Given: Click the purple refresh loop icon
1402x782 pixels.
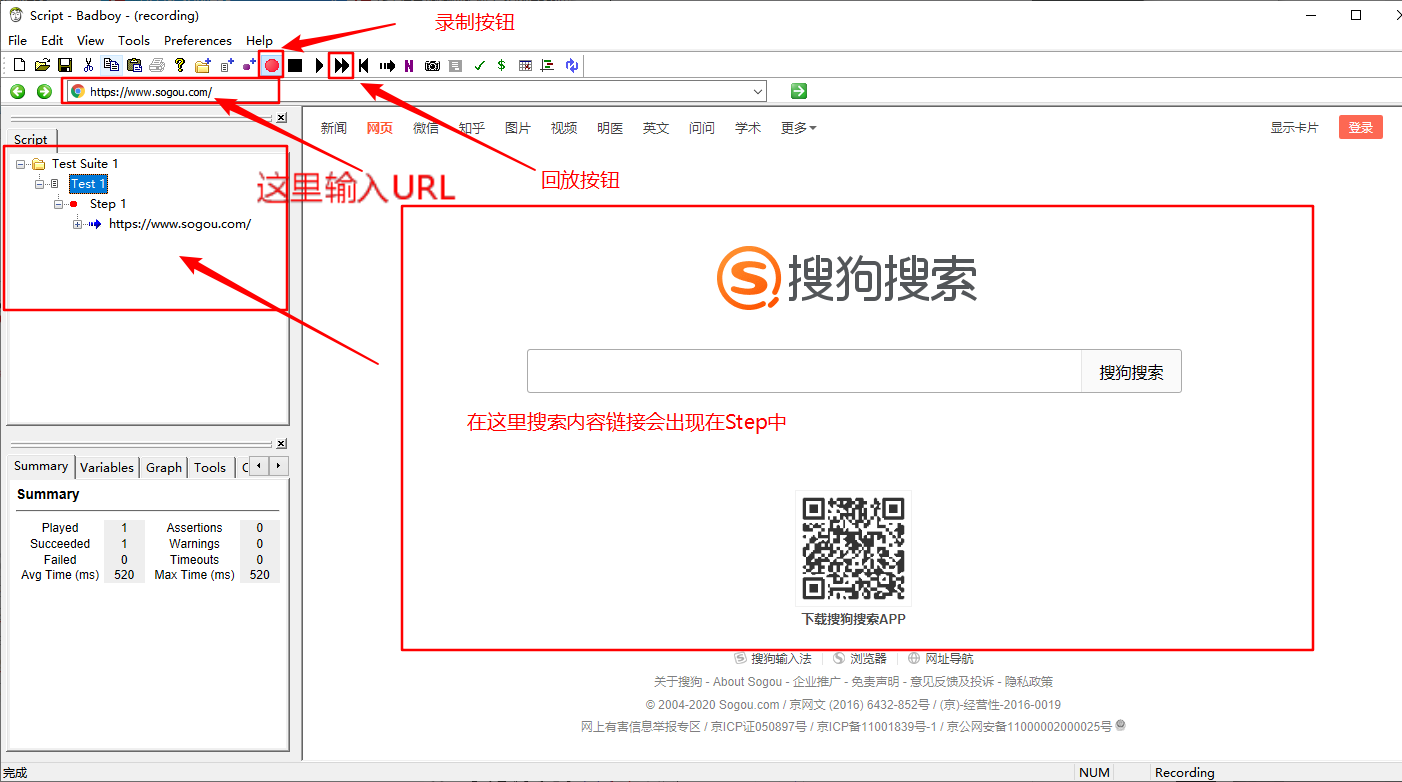Looking at the screenshot, I should [571, 65].
